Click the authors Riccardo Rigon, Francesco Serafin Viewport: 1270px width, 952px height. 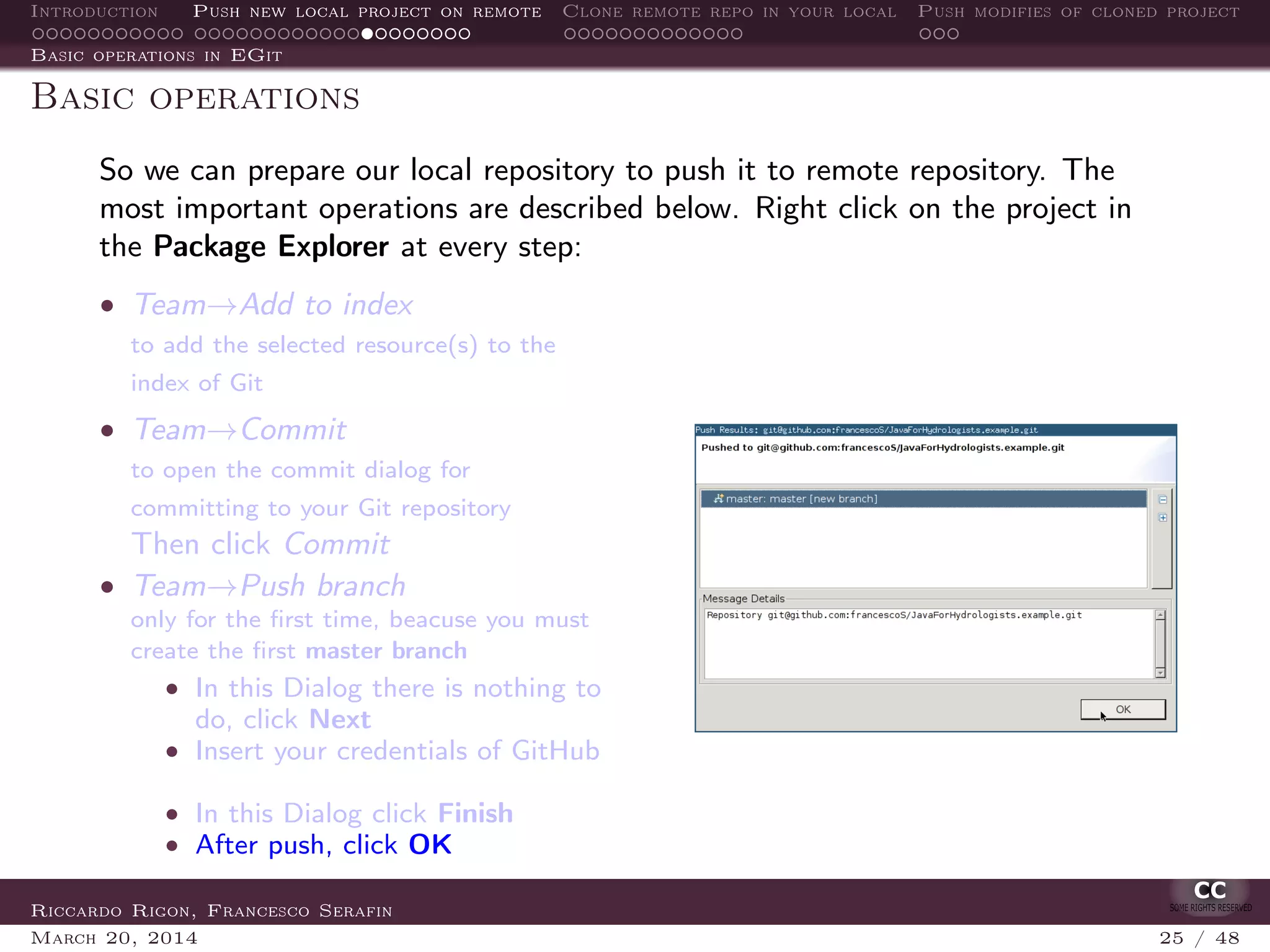pos(211,910)
